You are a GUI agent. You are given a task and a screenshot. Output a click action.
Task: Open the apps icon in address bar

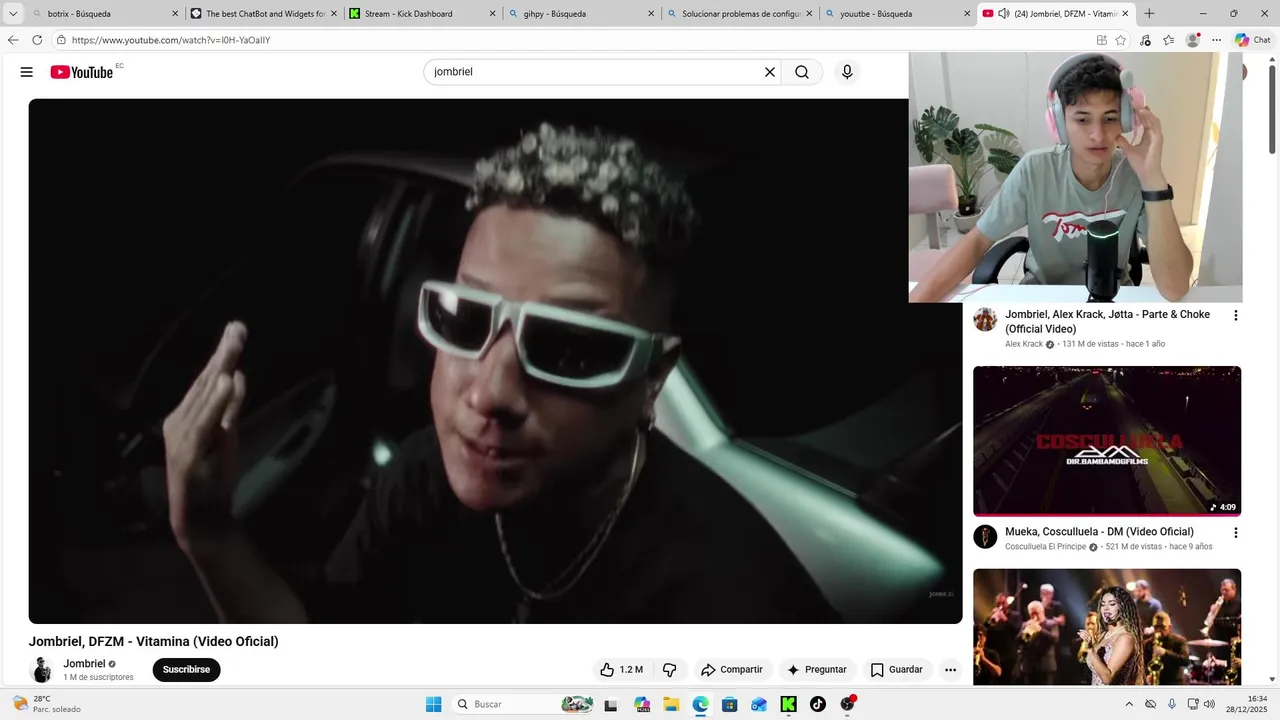1101,40
